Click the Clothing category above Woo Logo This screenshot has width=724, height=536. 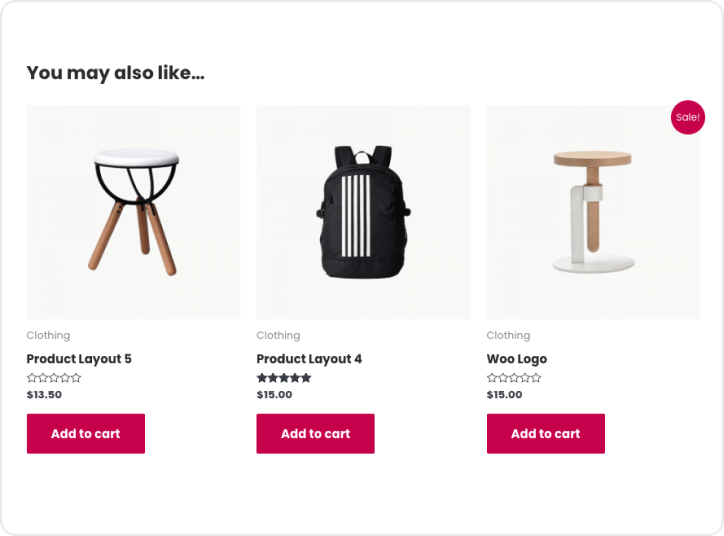(508, 336)
